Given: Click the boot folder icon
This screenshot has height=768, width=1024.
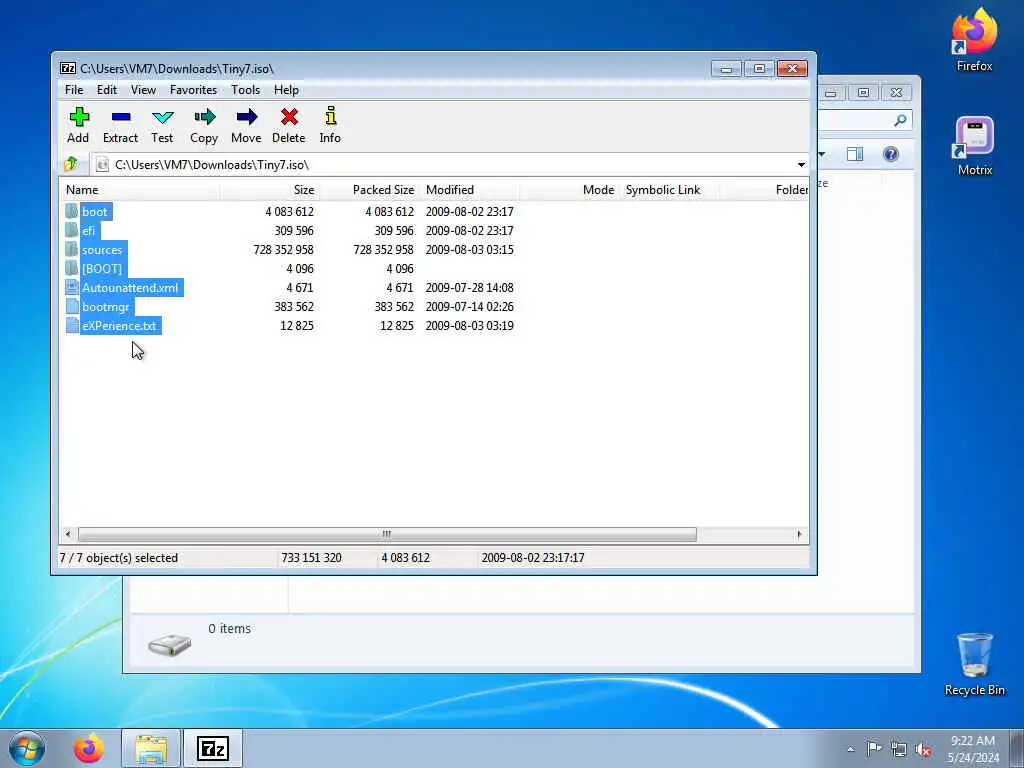Looking at the screenshot, I should (x=72, y=211).
